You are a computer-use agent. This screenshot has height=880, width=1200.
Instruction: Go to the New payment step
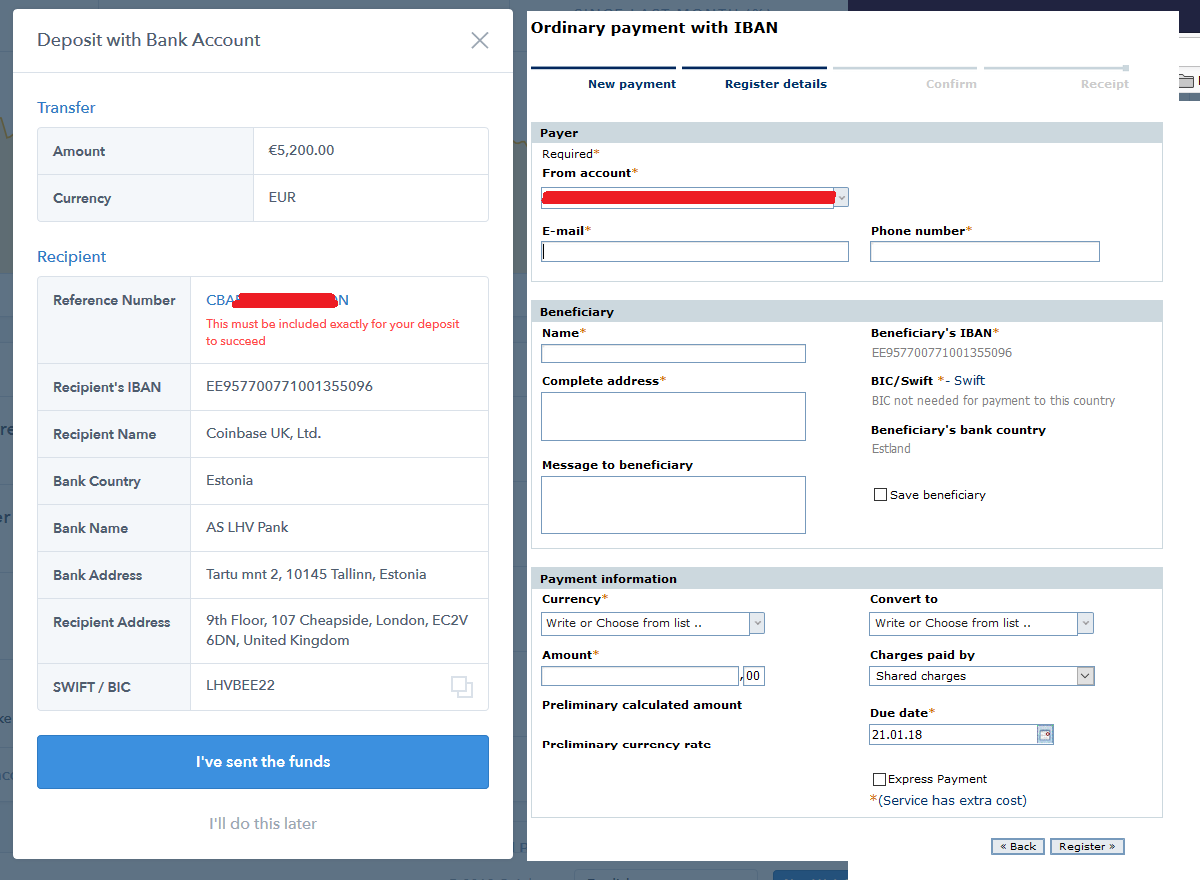tap(632, 84)
